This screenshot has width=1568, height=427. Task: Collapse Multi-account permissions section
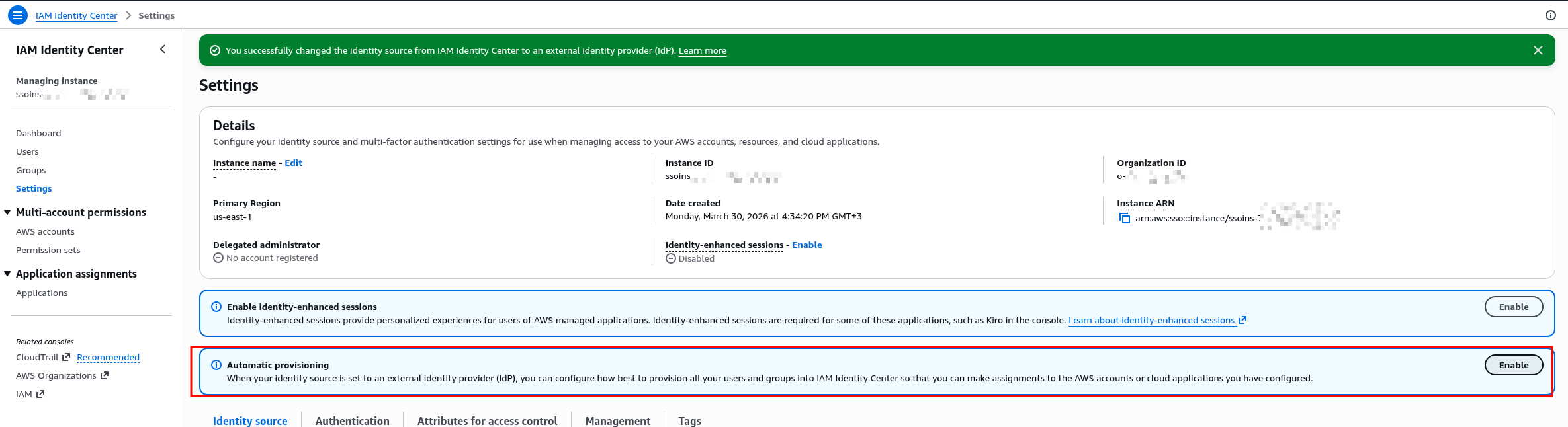pos(8,212)
